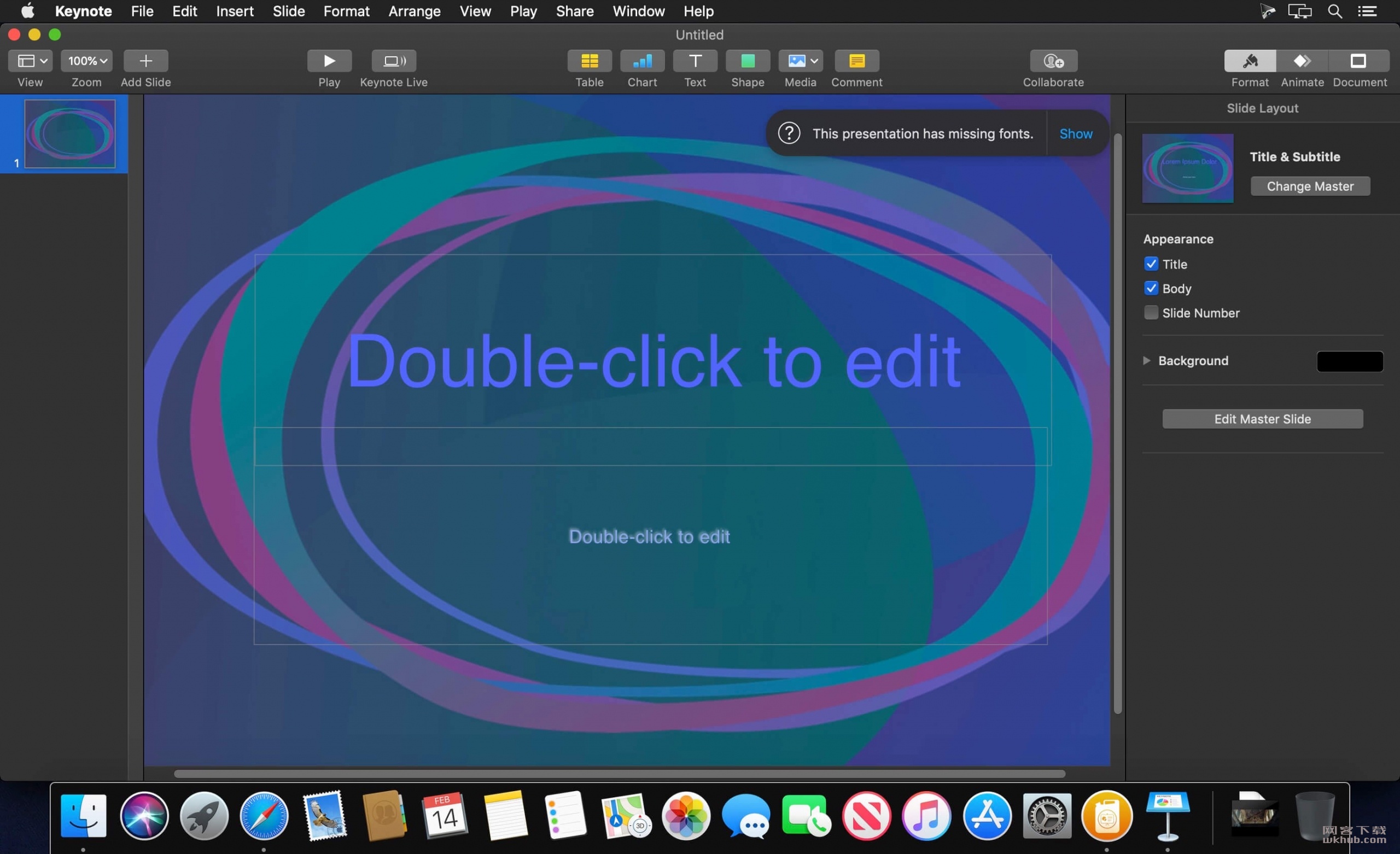Open the Collaborate toolbar option
The width and height of the screenshot is (1400, 854).
1053,61
